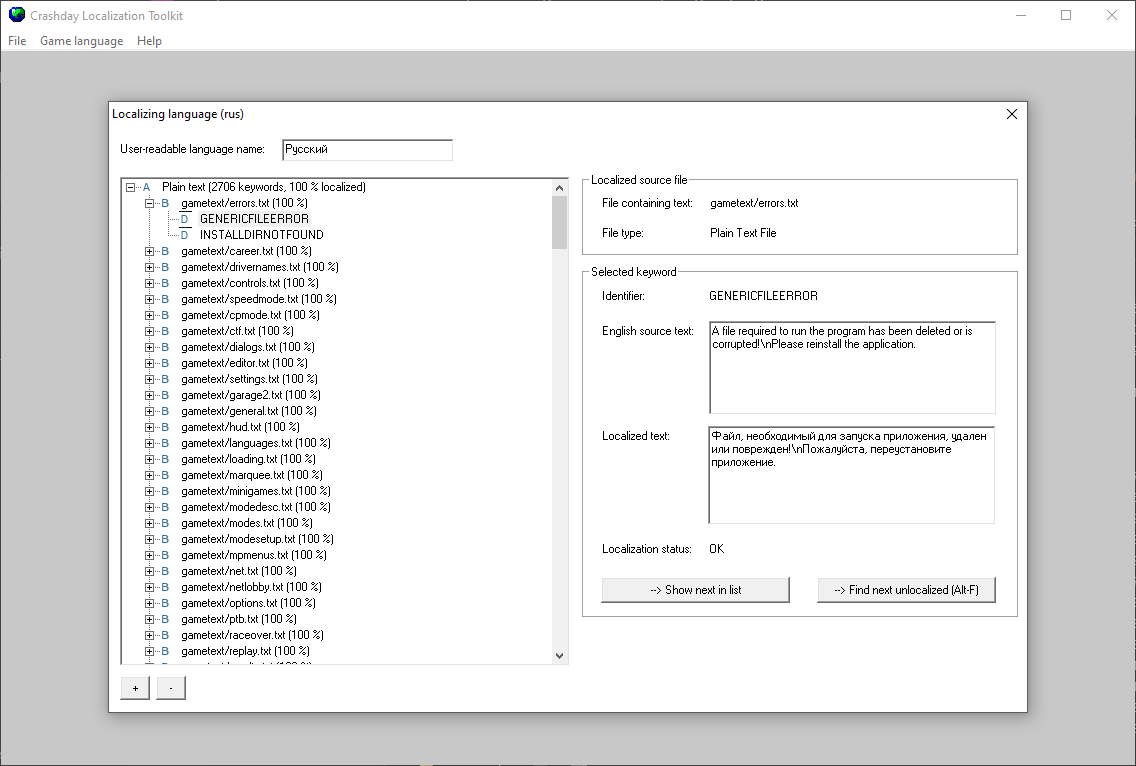This screenshot has width=1136, height=766.
Task: Expand the gametext/career.txt node
Action: [x=149, y=251]
